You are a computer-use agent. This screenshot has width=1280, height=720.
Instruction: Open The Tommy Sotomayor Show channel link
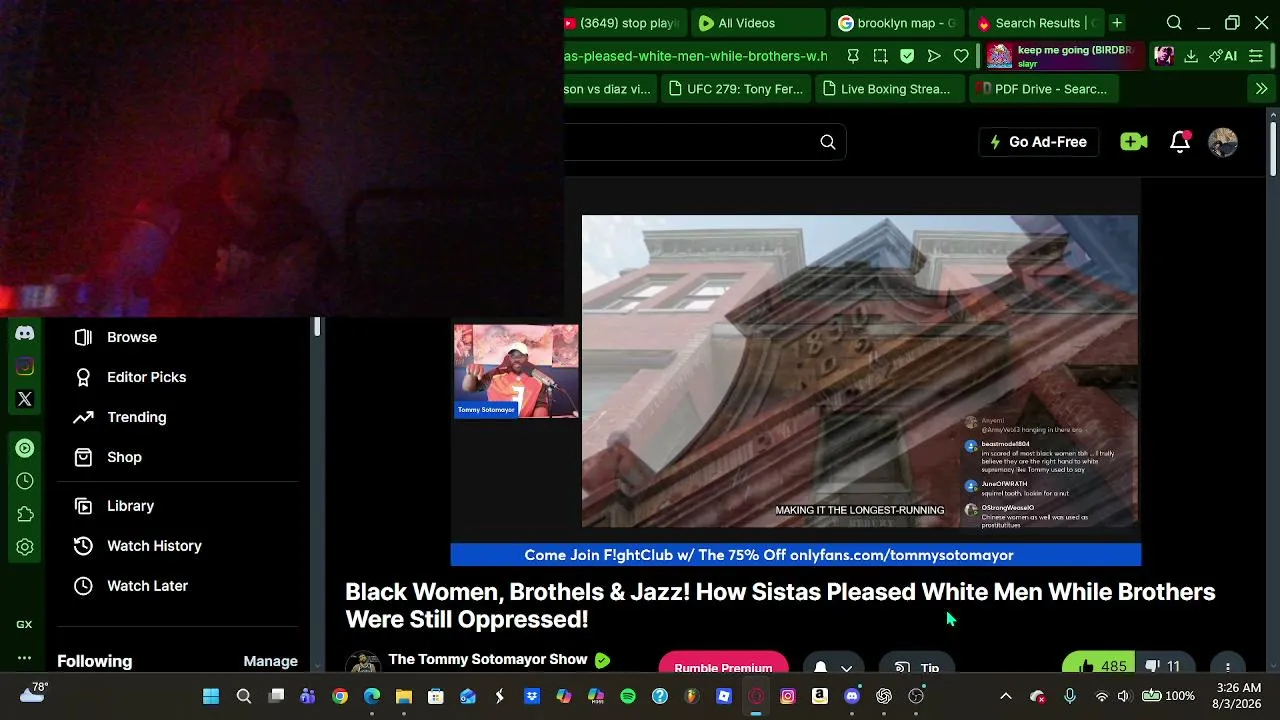coord(487,660)
